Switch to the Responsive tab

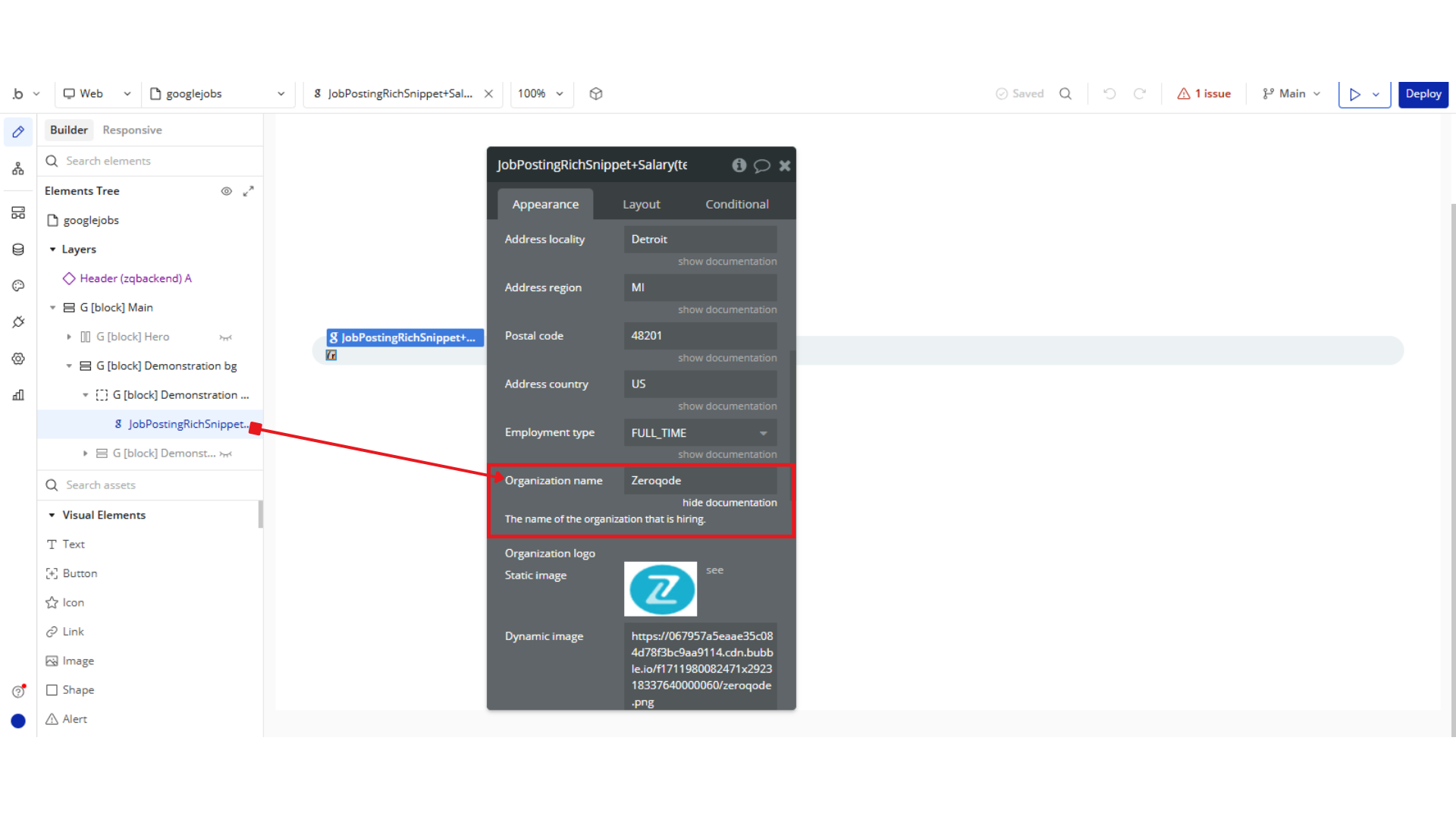click(132, 130)
